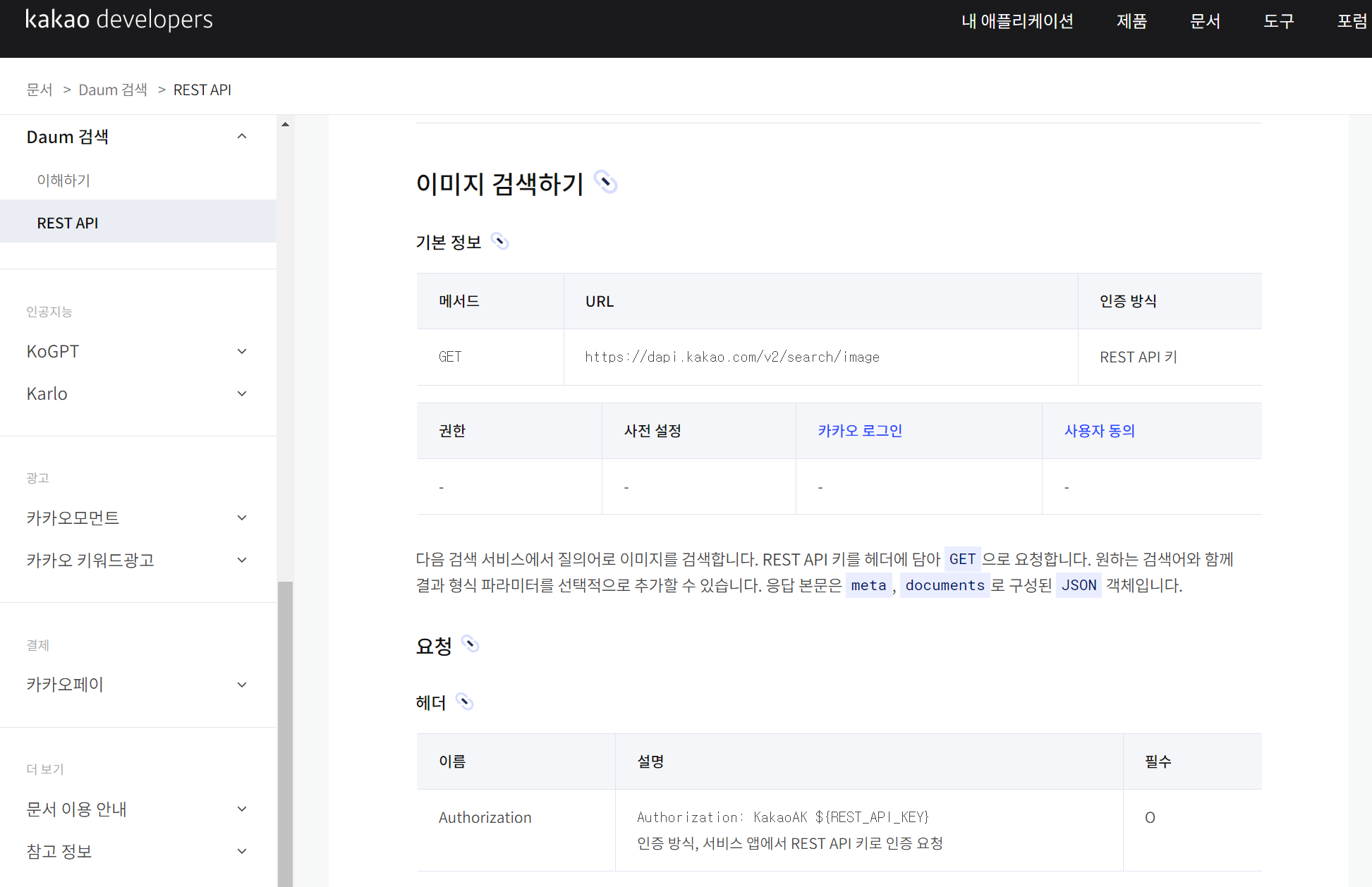Expand the KoGPT sidebar menu
This screenshot has width=1372, height=887.
242,351
